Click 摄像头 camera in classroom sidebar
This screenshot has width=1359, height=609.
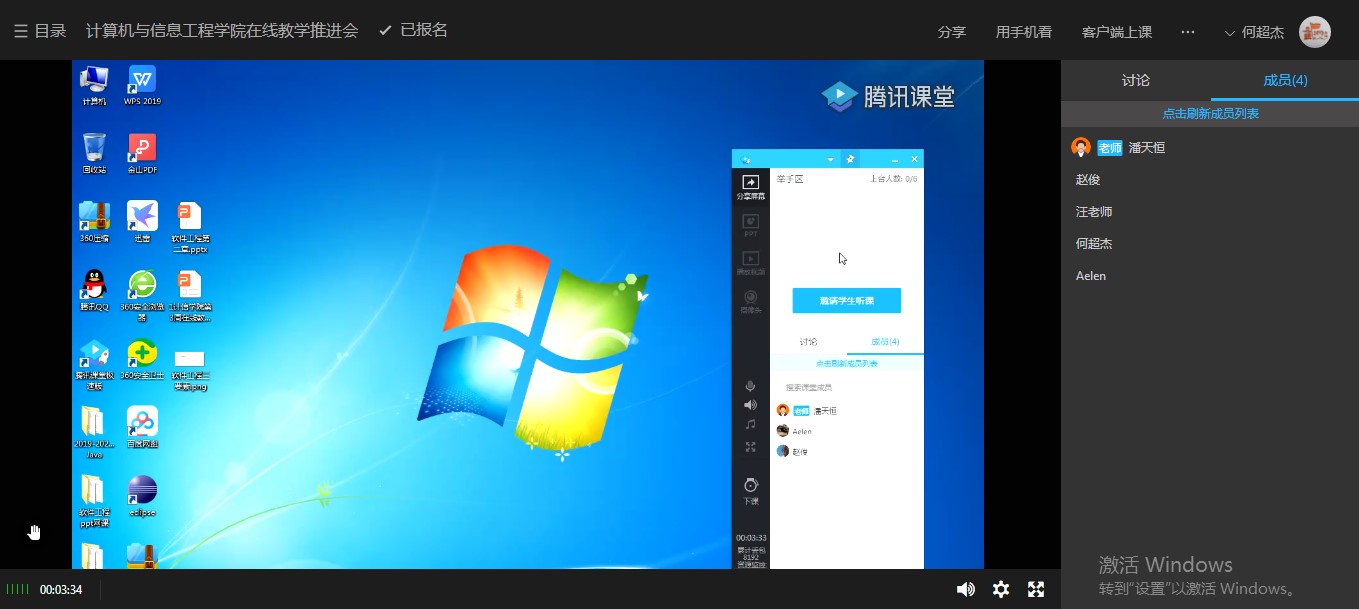click(x=750, y=302)
